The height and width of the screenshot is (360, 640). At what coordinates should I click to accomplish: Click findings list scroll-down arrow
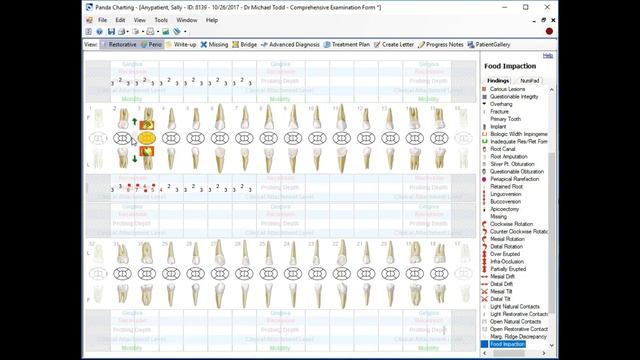click(552, 345)
